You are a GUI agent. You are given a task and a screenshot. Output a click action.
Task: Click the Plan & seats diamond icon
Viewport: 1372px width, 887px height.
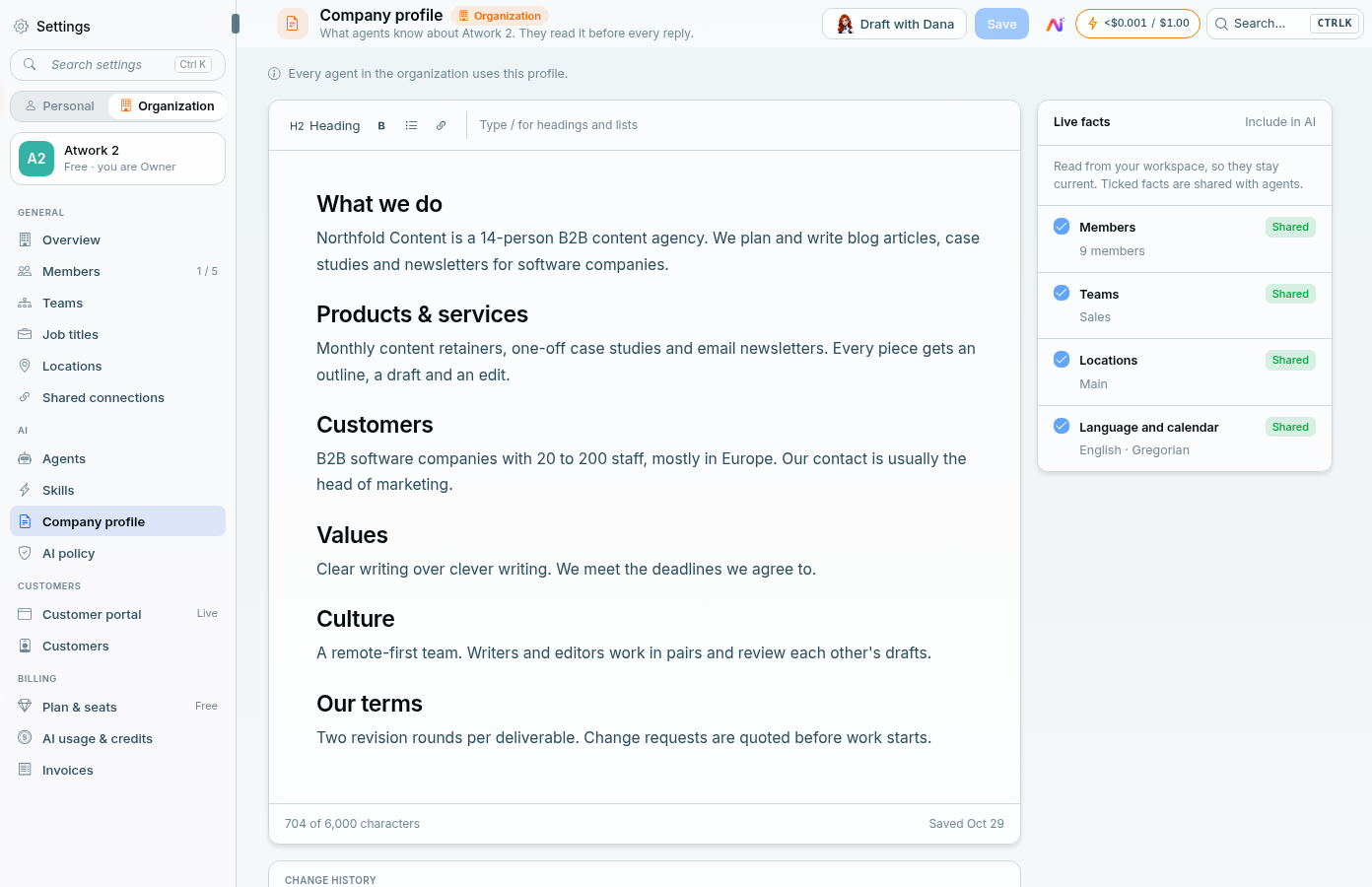[x=25, y=707]
